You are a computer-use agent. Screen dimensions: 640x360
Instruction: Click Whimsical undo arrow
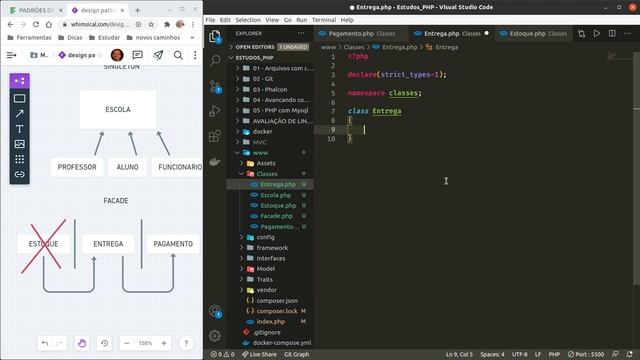[x=45, y=343]
